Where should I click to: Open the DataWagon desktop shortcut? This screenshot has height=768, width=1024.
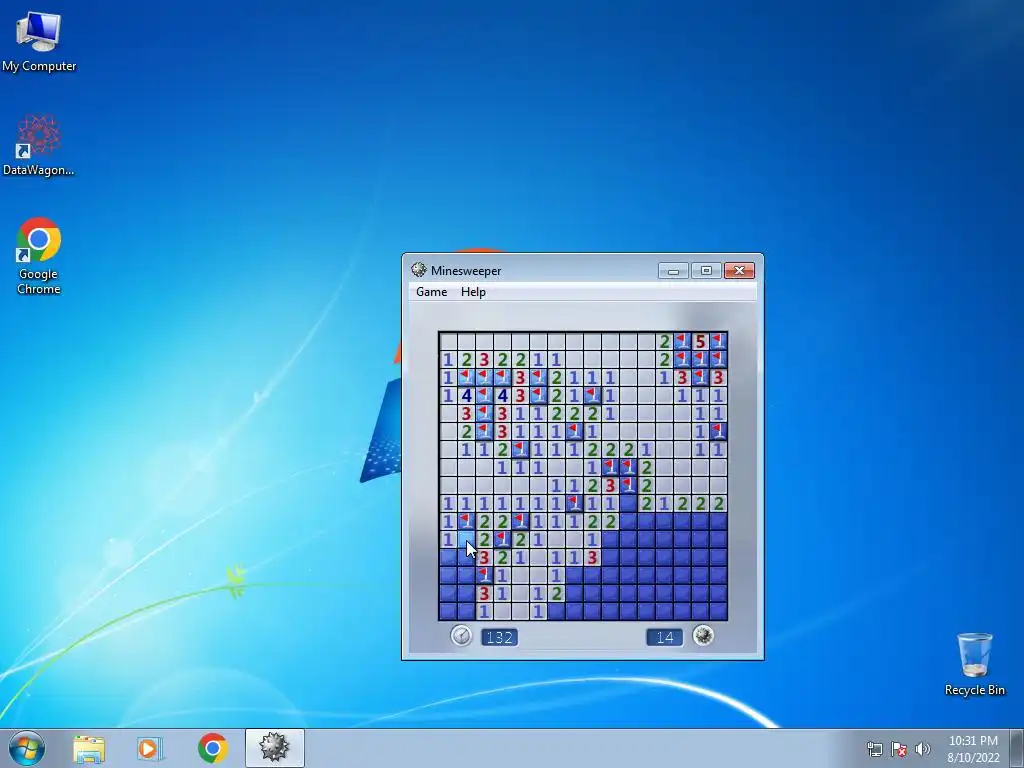[39, 145]
